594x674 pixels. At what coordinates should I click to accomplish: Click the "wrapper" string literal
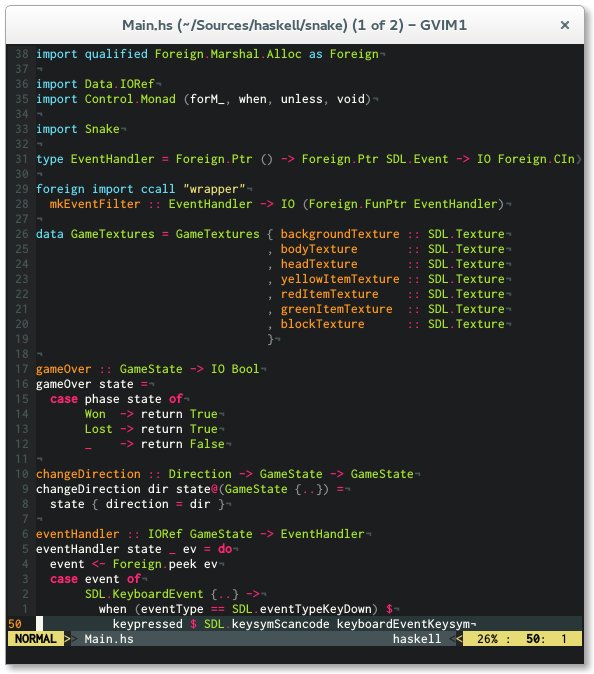coord(214,189)
